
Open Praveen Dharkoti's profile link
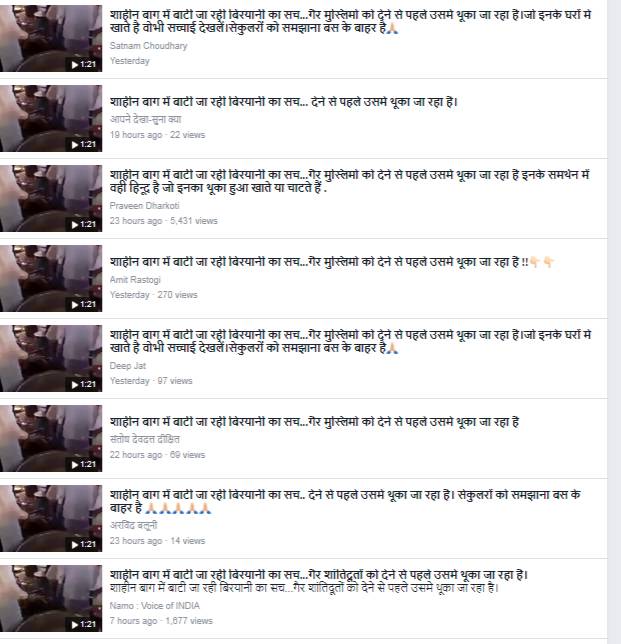click(144, 205)
